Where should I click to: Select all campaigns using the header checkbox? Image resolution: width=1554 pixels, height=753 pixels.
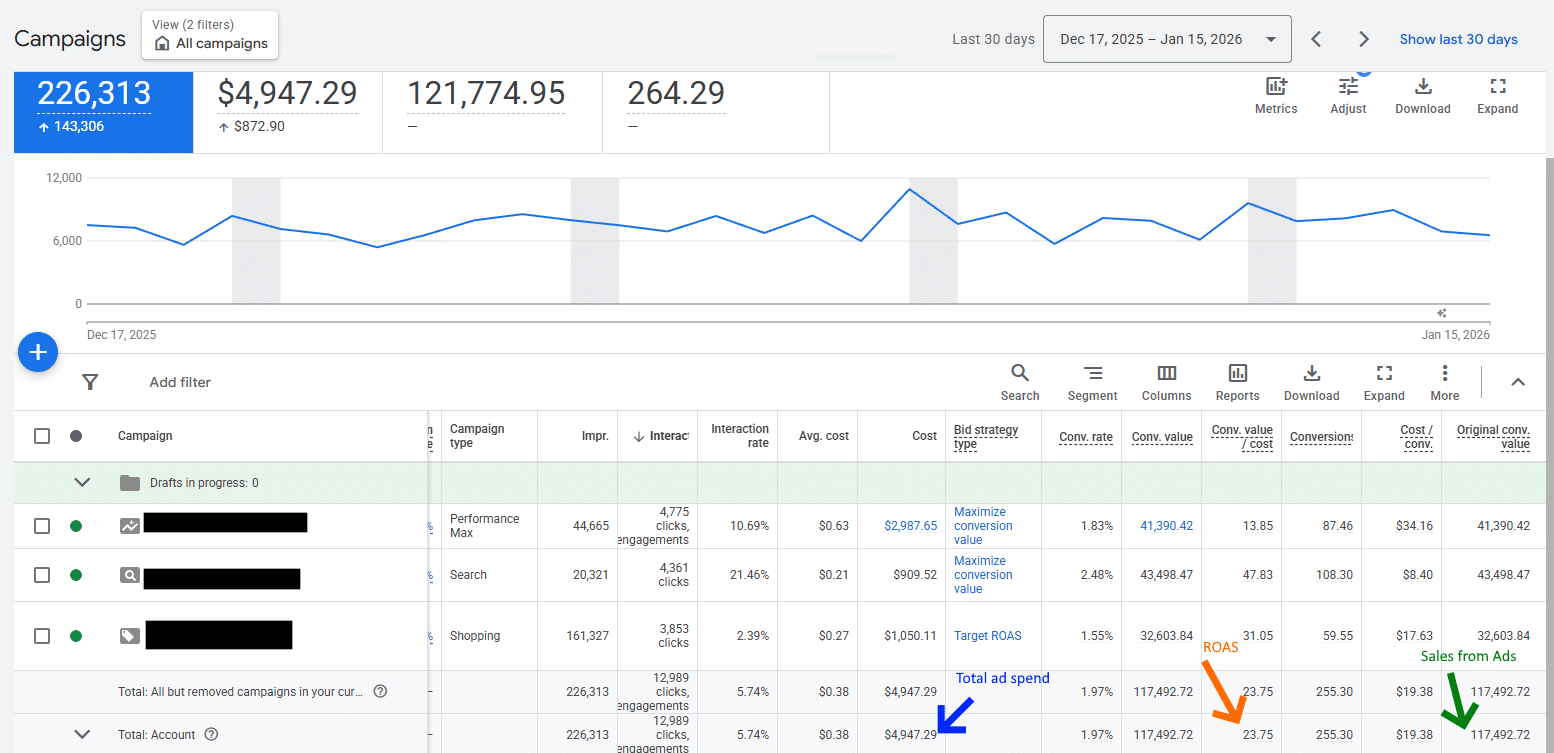click(x=41, y=436)
